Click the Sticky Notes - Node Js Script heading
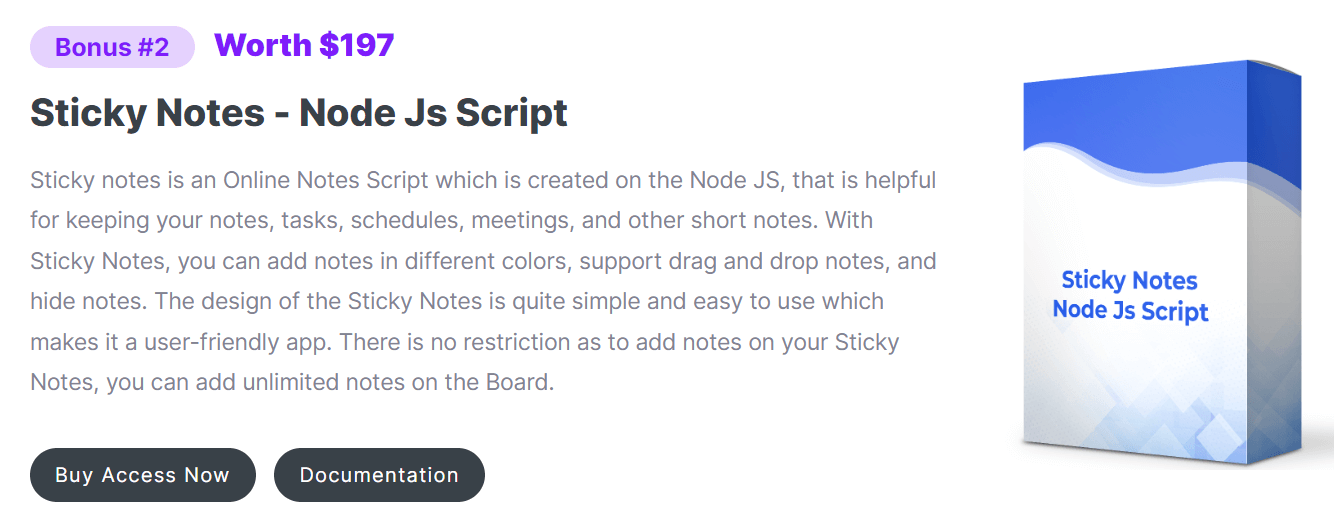 point(299,113)
